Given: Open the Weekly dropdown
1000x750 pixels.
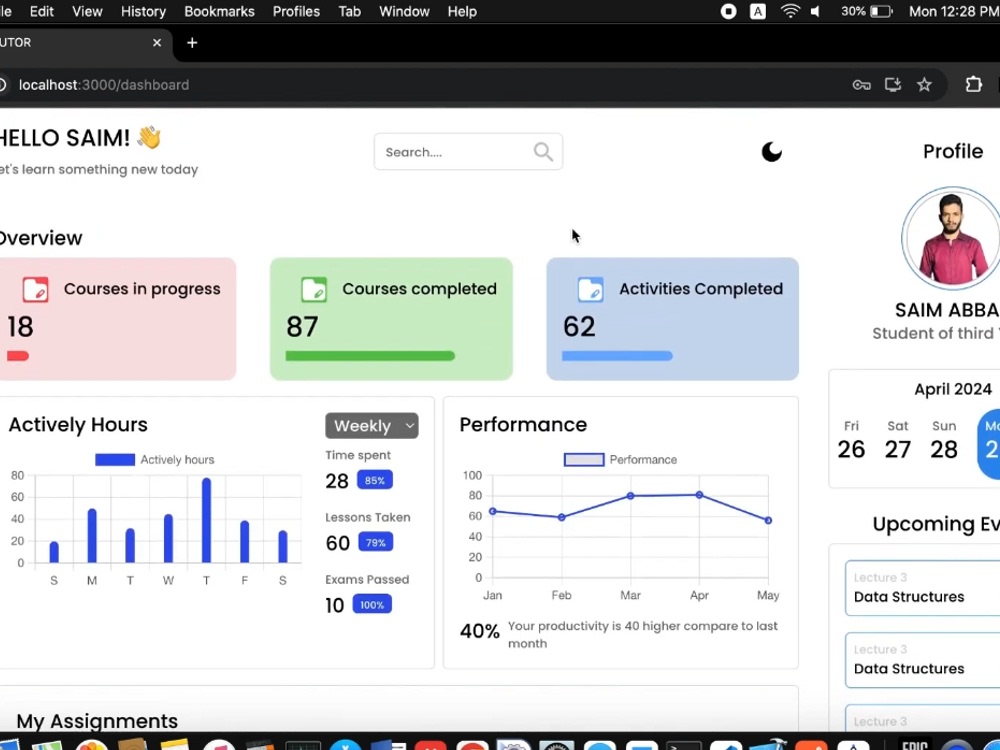Looking at the screenshot, I should pos(372,425).
